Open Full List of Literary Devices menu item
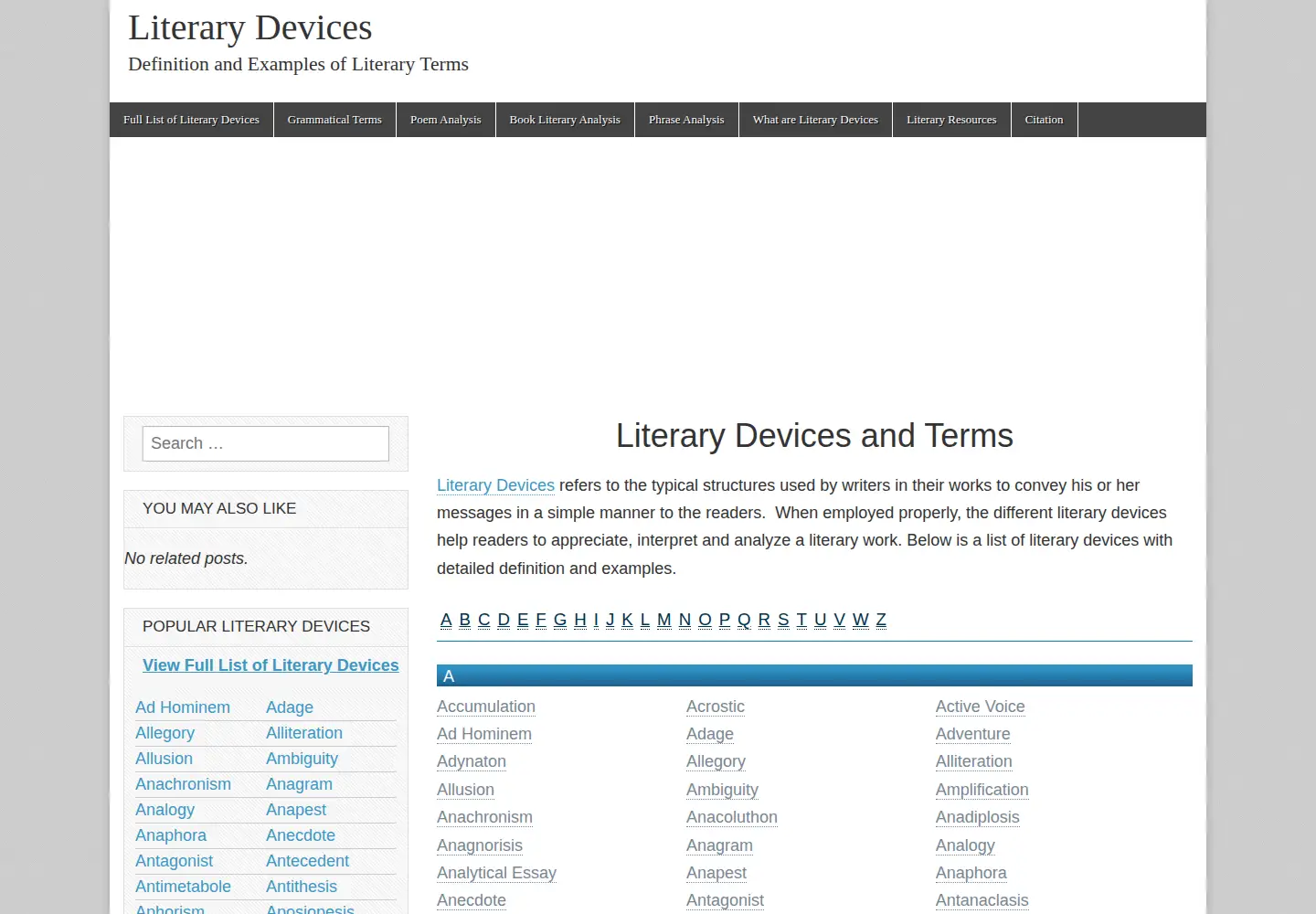 tap(191, 120)
